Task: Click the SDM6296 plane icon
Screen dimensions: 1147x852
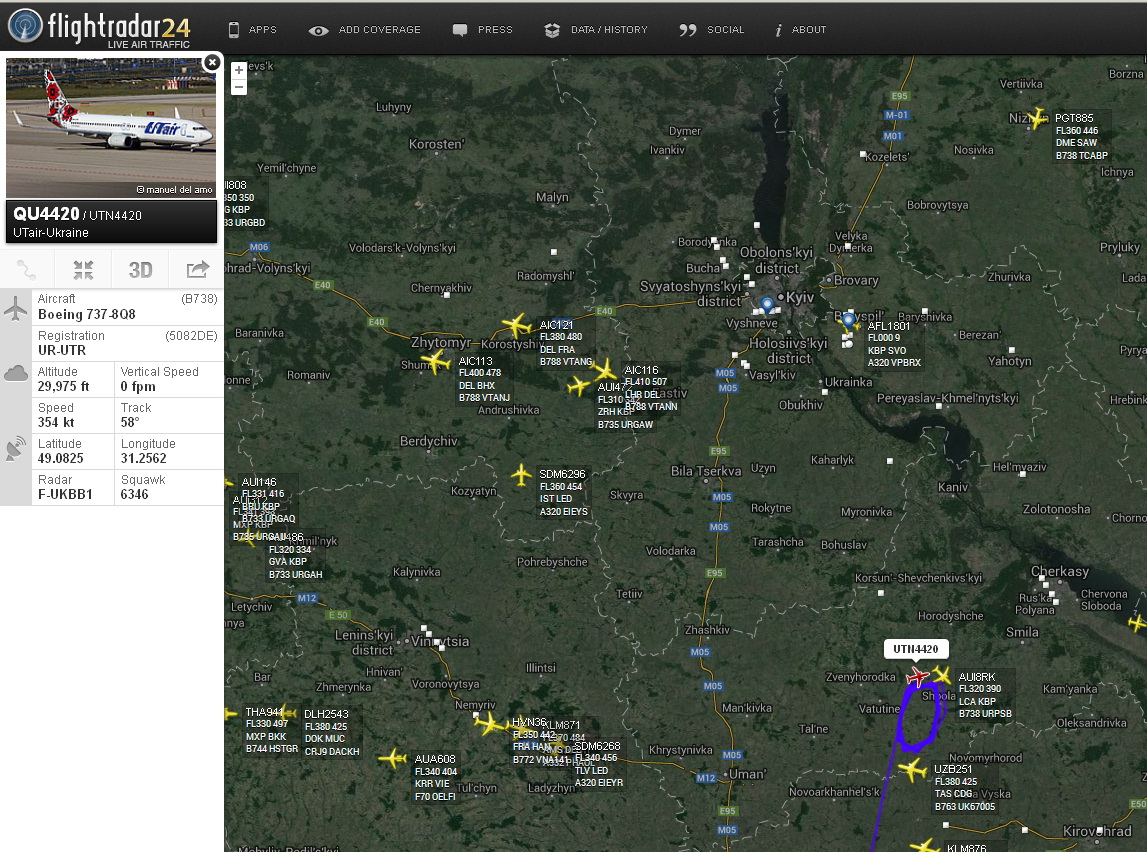Action: pos(521,475)
